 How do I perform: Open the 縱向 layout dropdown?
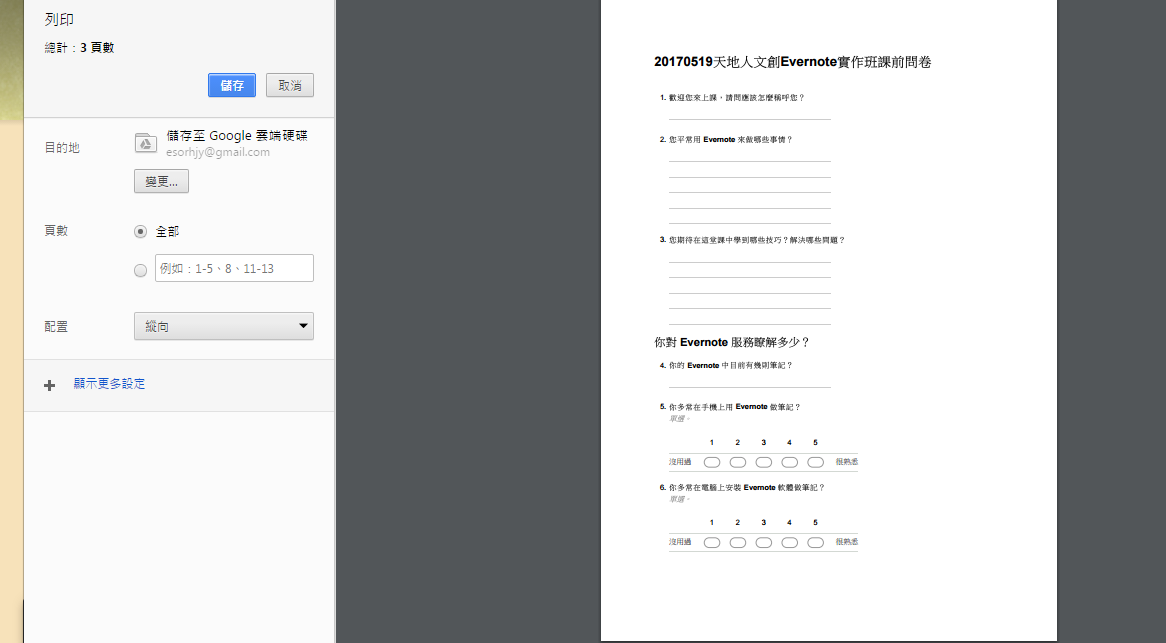click(x=224, y=326)
